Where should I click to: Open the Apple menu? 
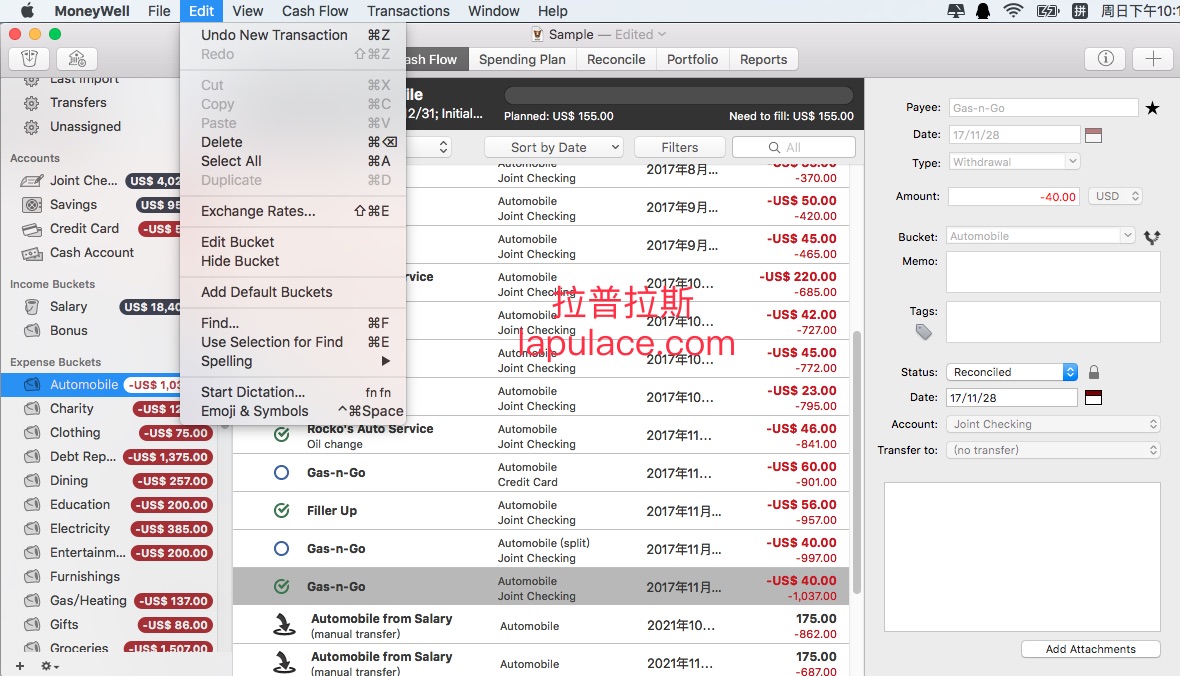(27, 11)
